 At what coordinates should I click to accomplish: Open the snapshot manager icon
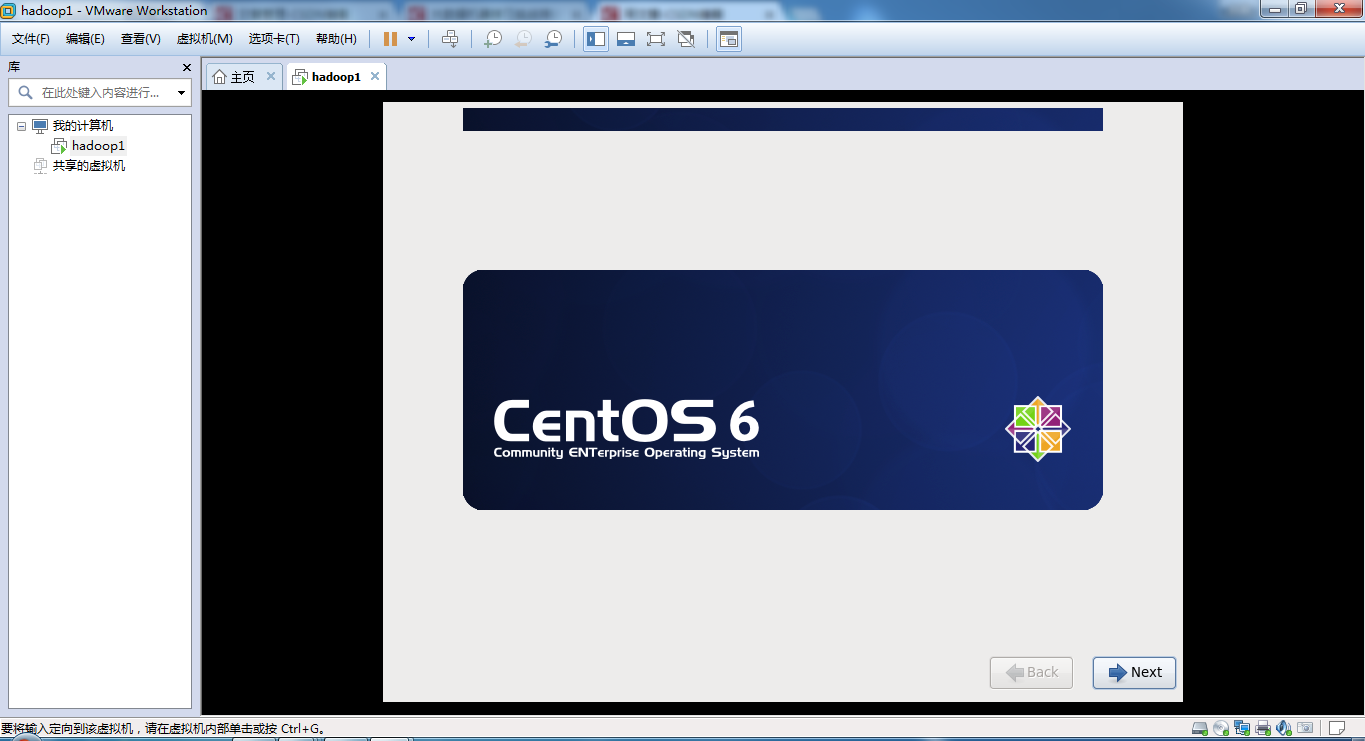click(x=553, y=39)
